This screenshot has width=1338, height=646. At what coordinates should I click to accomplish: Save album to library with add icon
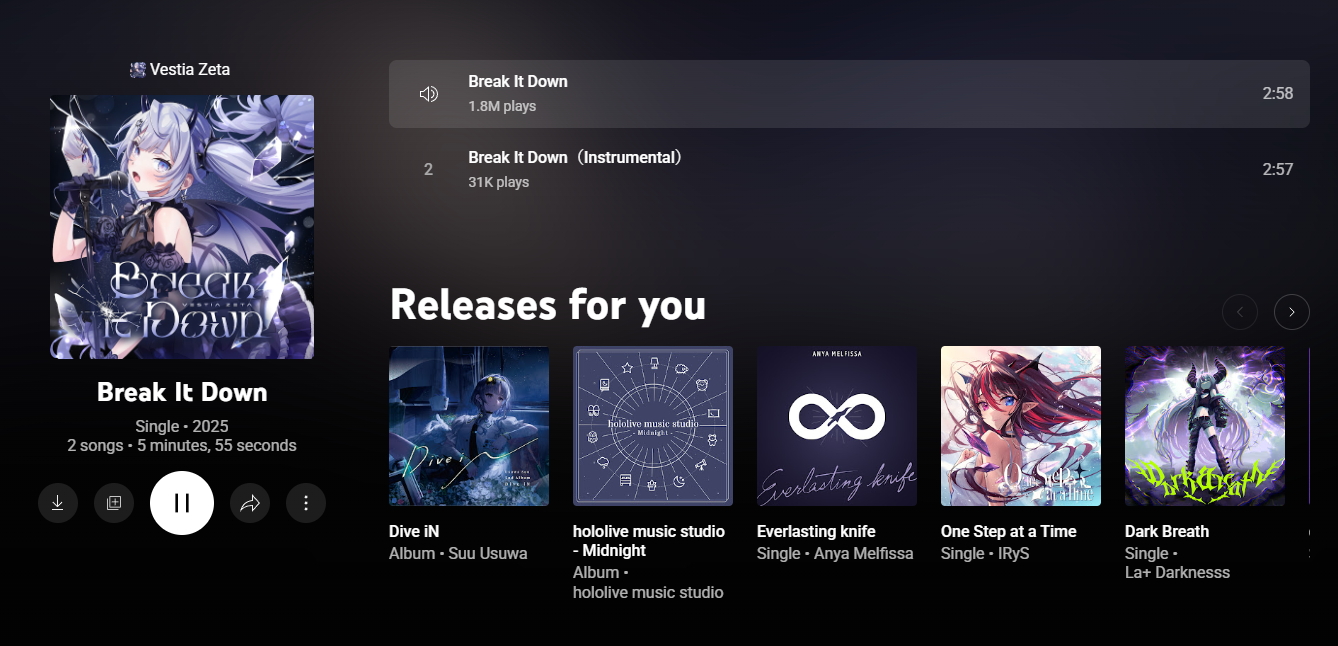114,503
